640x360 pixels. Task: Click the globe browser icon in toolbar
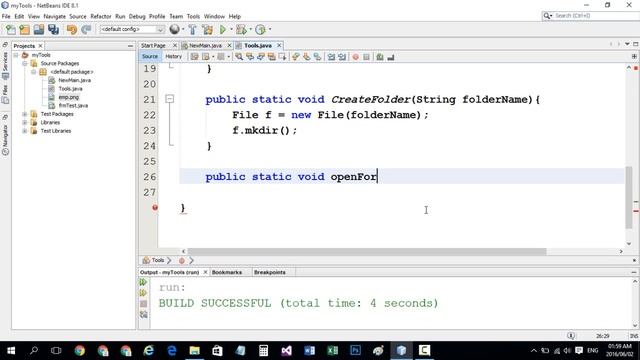click(x=174, y=29)
